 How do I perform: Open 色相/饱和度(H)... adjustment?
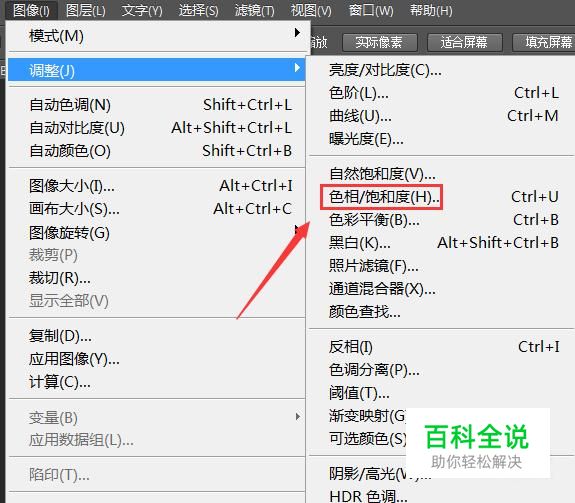pyautogui.click(x=442, y=197)
